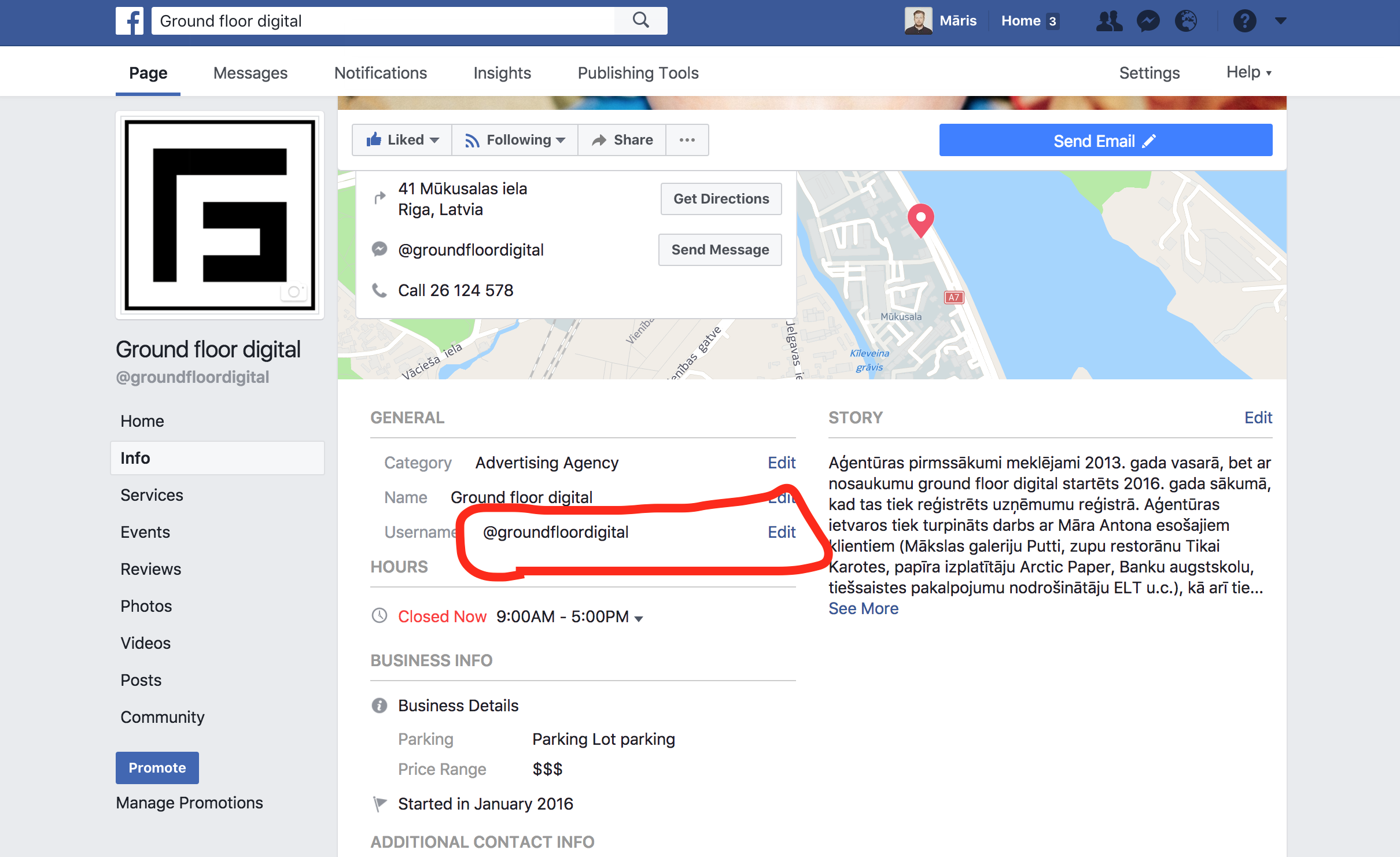Image resolution: width=1400 pixels, height=857 pixels.
Task: Click the Promote button
Action: tap(157, 768)
